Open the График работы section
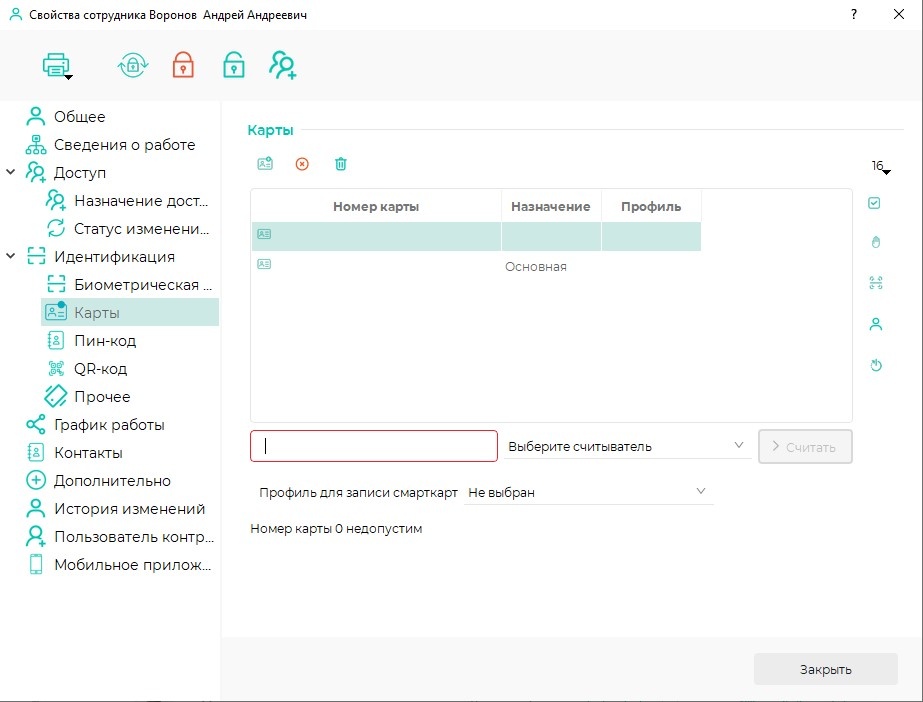 [109, 425]
